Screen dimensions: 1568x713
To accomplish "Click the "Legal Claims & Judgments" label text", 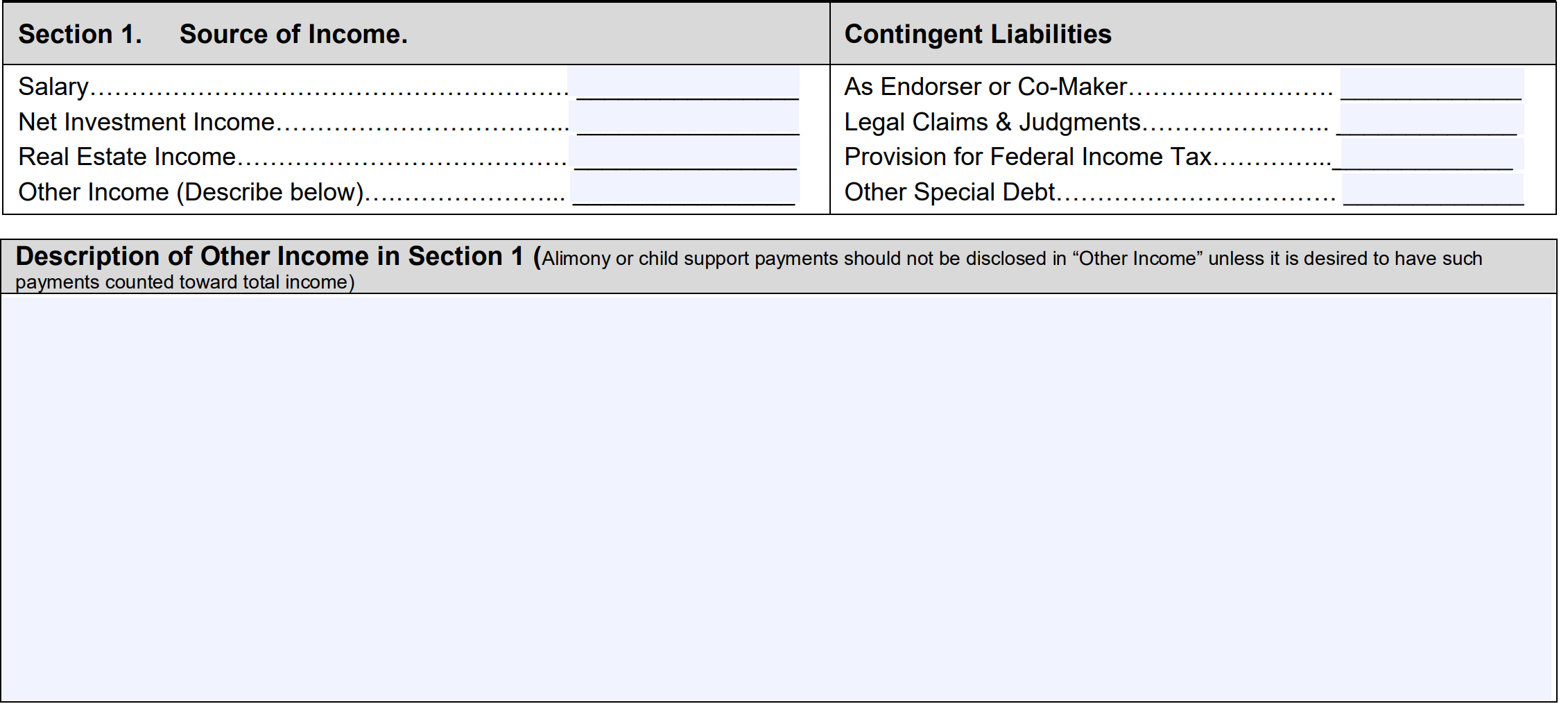I will [x=992, y=122].
